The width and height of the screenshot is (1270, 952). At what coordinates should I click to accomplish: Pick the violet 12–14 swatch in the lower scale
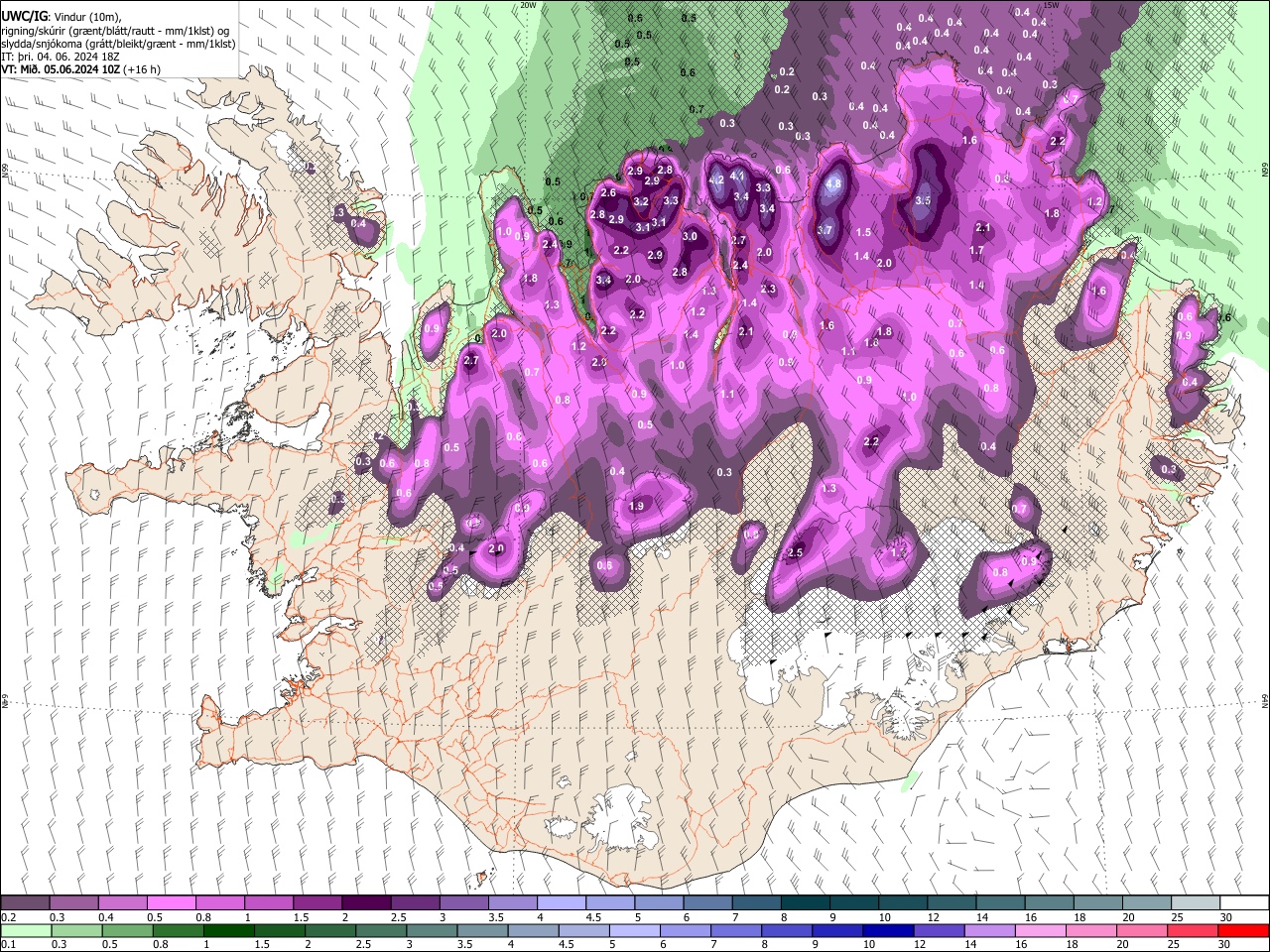point(939,930)
